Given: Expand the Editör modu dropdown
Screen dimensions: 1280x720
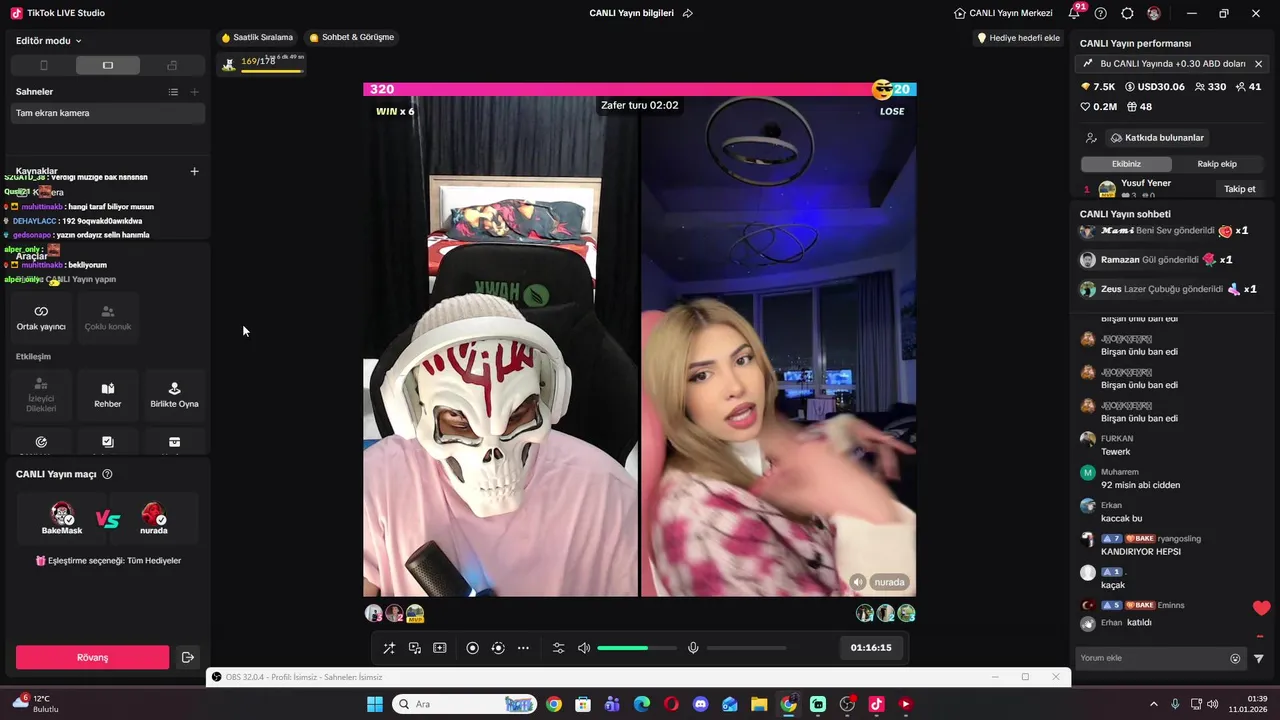Looking at the screenshot, I should point(49,41).
